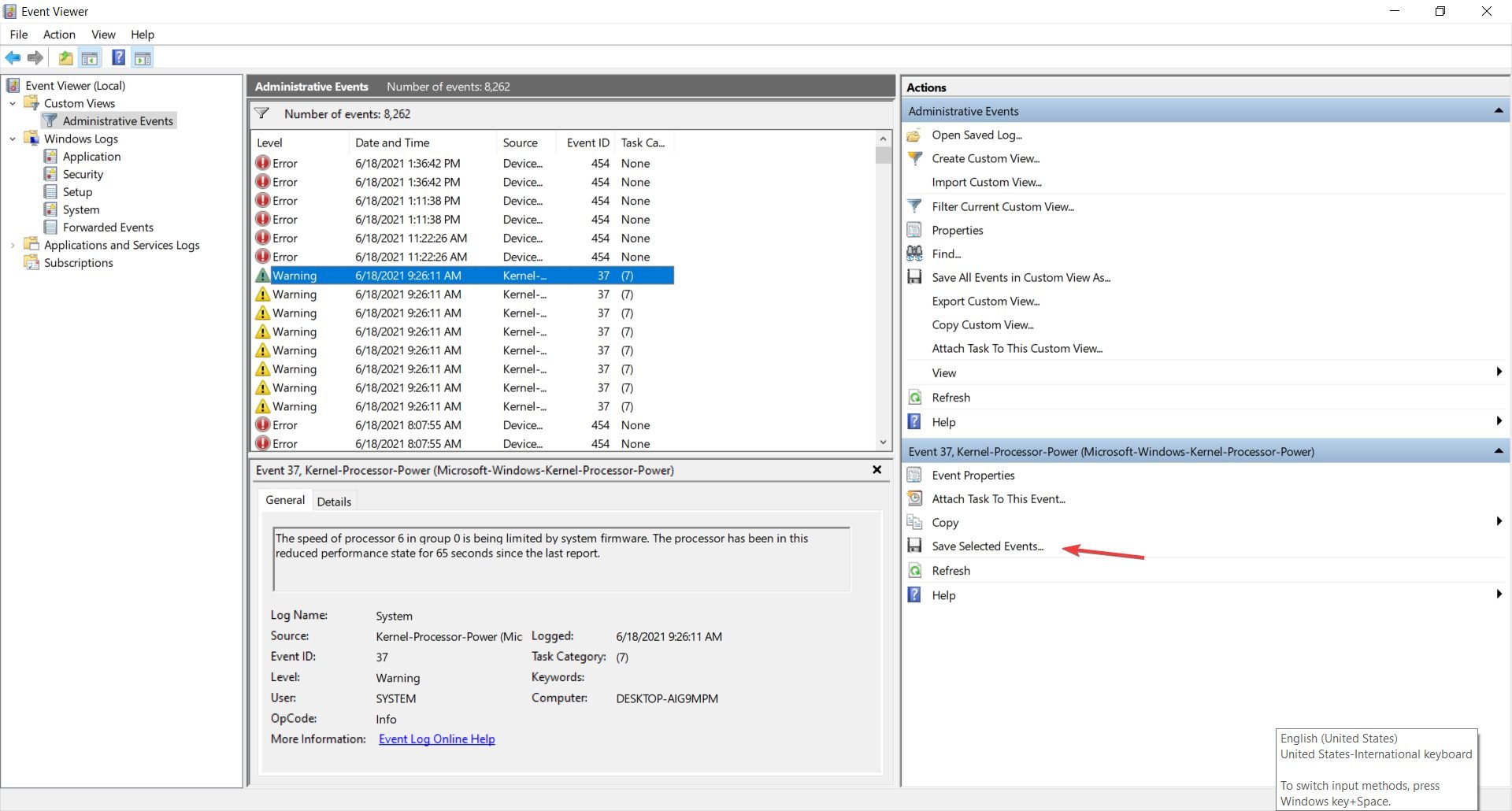Toggle the console tree pane toolbar icon

point(90,57)
